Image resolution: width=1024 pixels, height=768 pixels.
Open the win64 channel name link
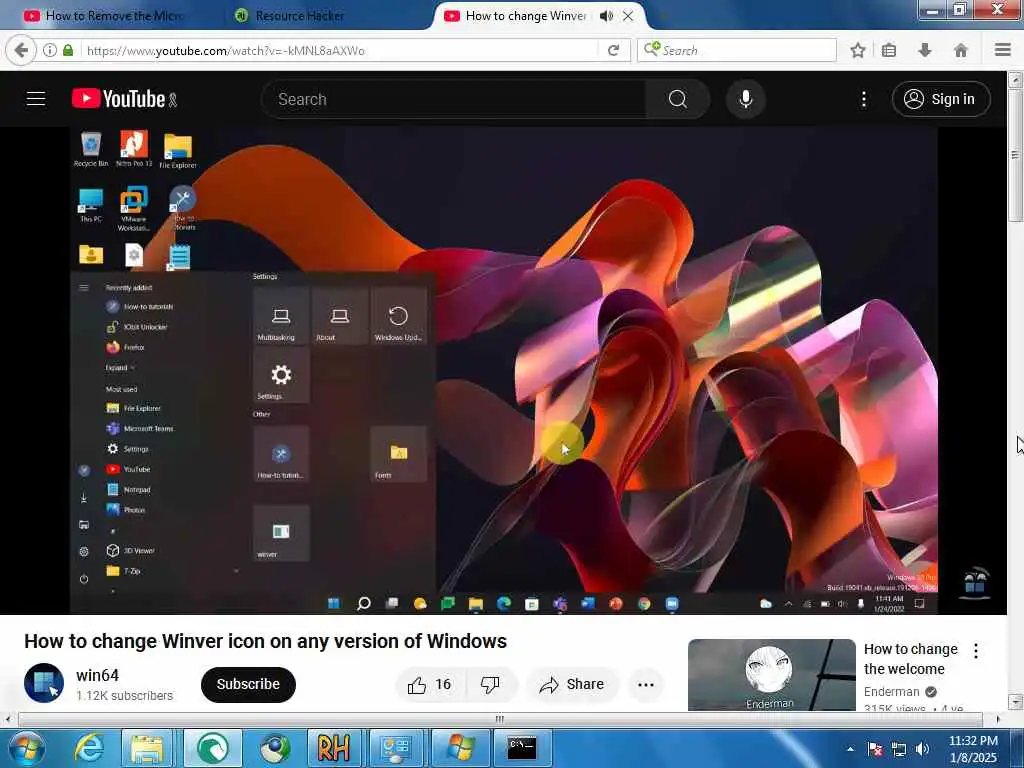pyautogui.click(x=97, y=675)
